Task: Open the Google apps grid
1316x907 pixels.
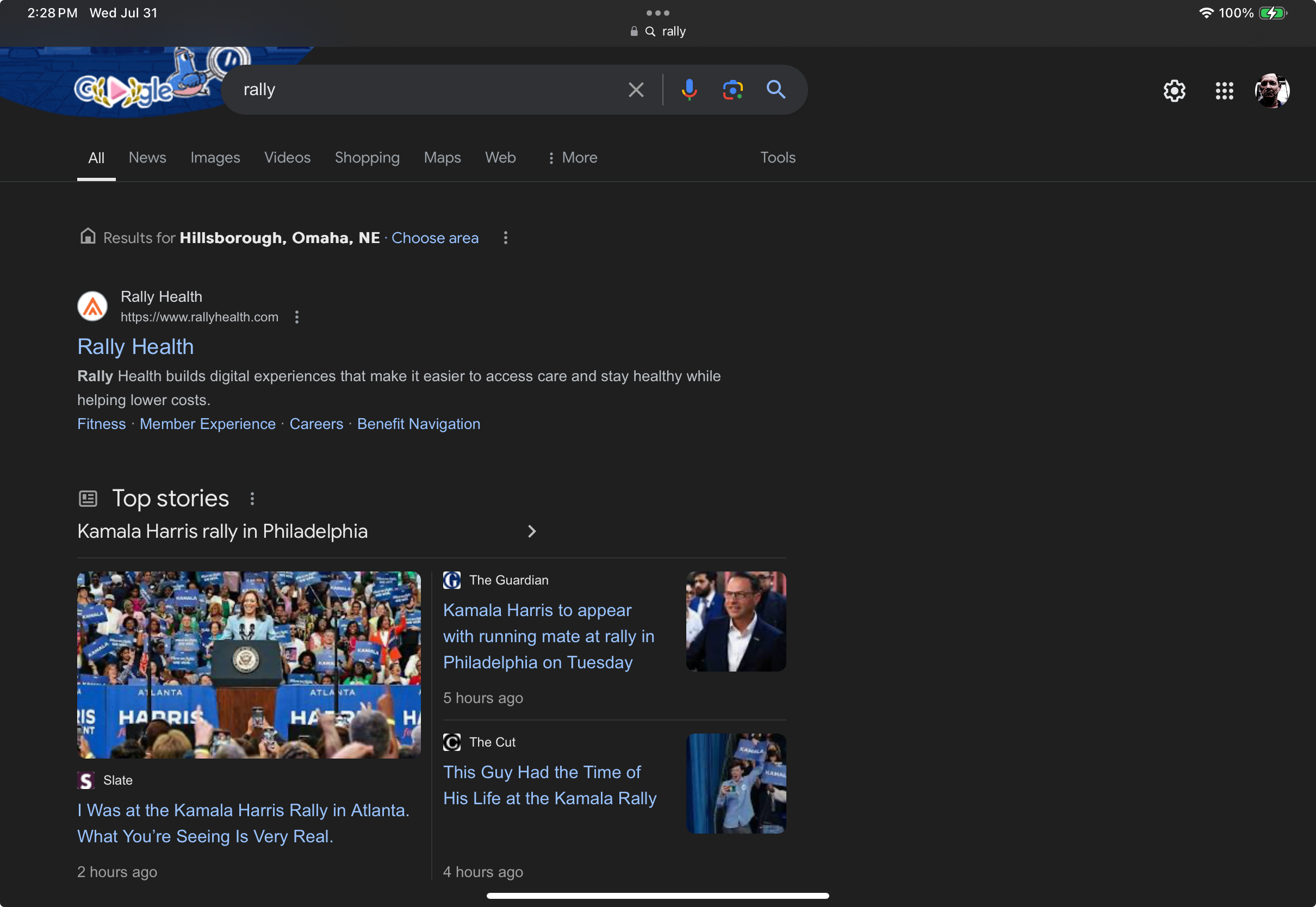Action: pyautogui.click(x=1224, y=90)
